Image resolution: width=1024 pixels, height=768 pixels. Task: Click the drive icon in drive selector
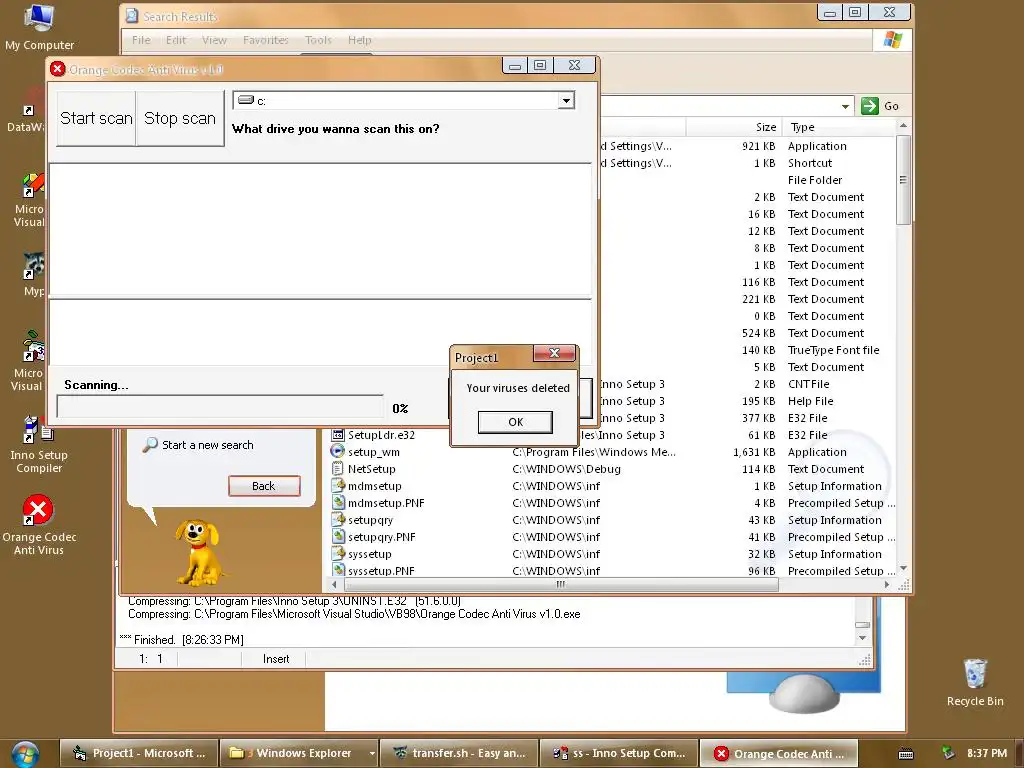coord(246,100)
